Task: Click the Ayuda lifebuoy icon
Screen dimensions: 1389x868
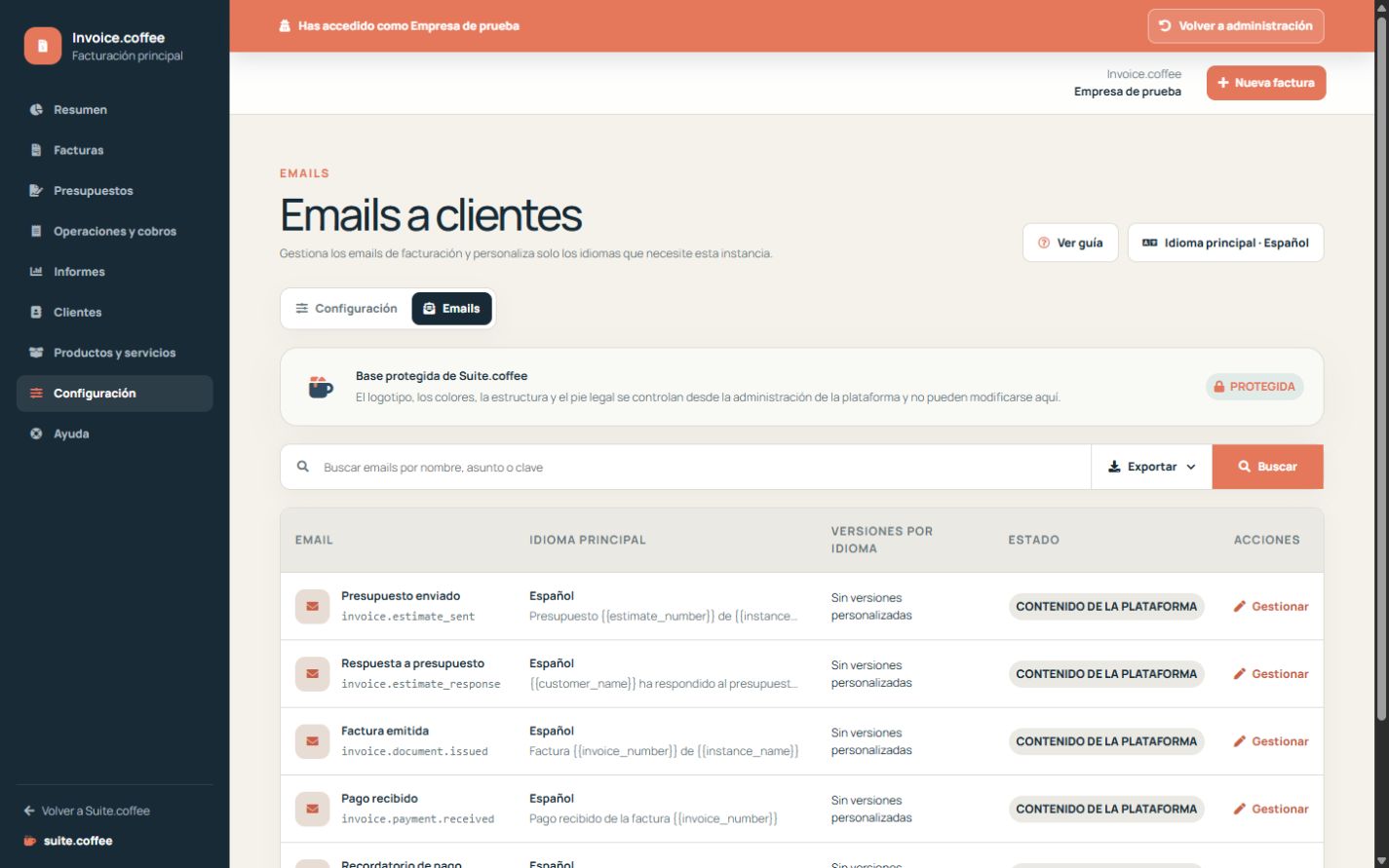Action: [x=36, y=434]
